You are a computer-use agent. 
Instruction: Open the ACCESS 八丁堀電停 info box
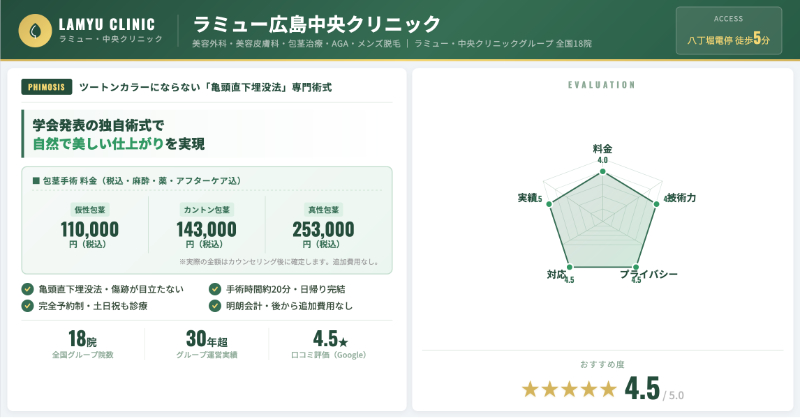coord(728,30)
